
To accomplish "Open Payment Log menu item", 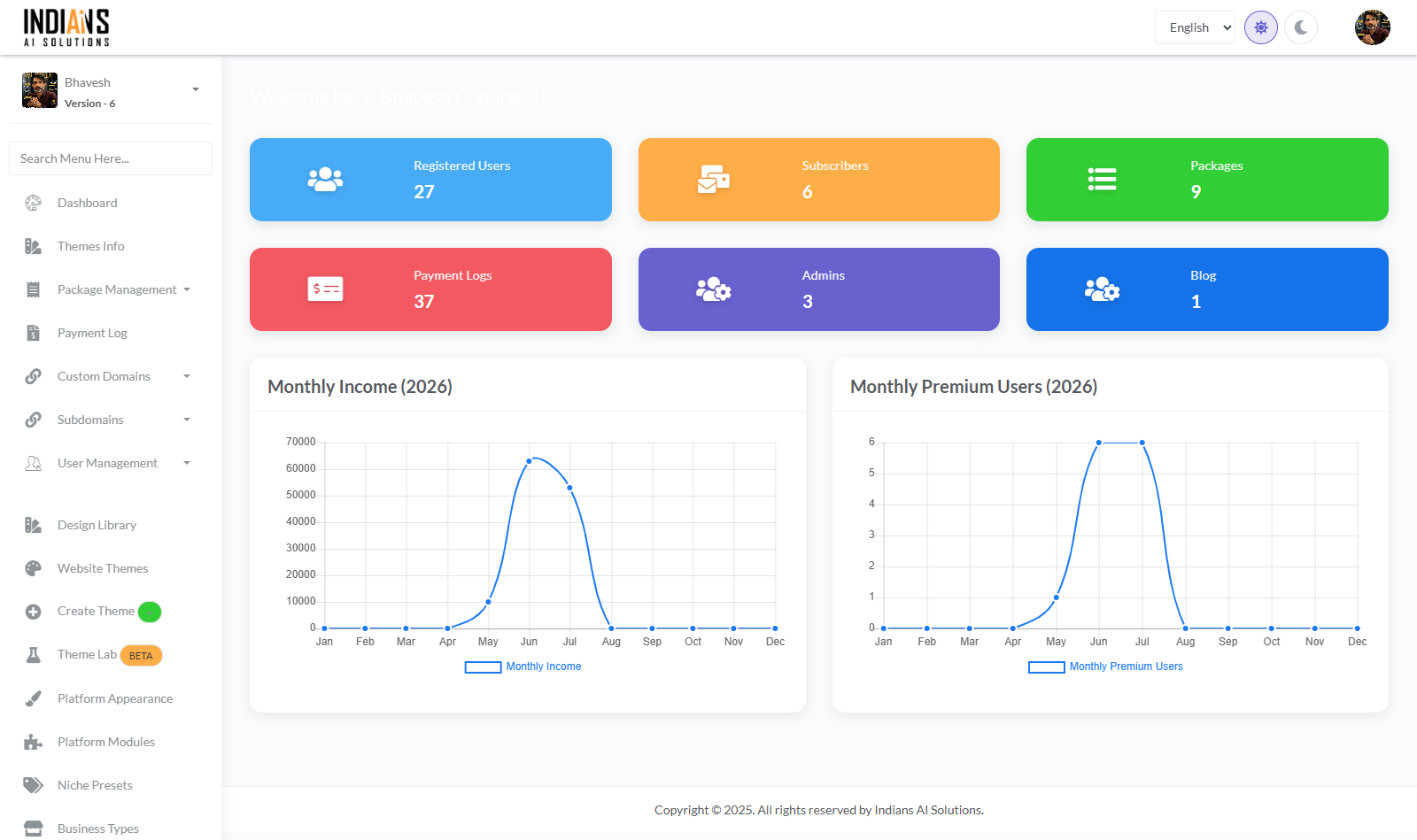I will point(111,333).
